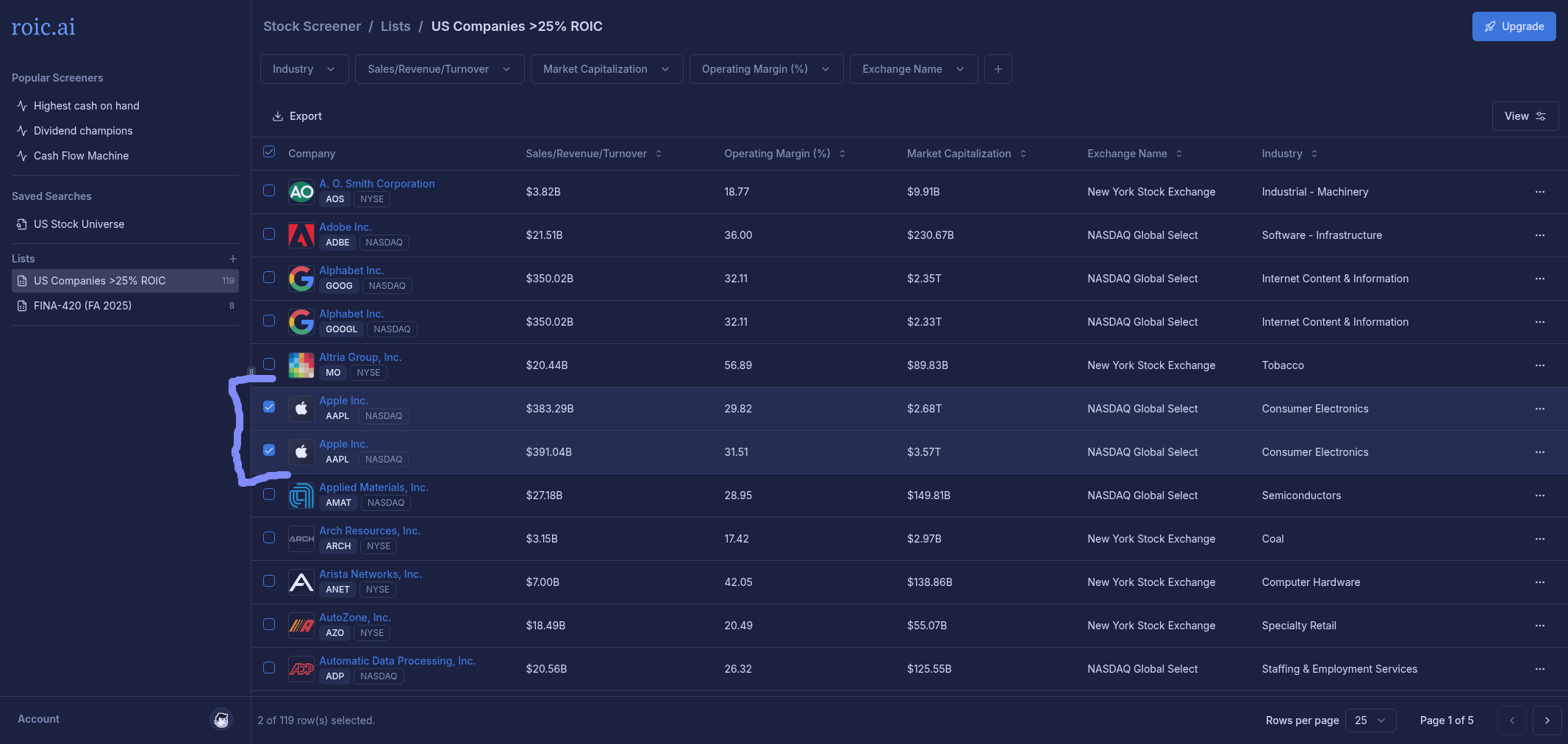
Task: Click the Upgrade button
Action: click(1514, 26)
